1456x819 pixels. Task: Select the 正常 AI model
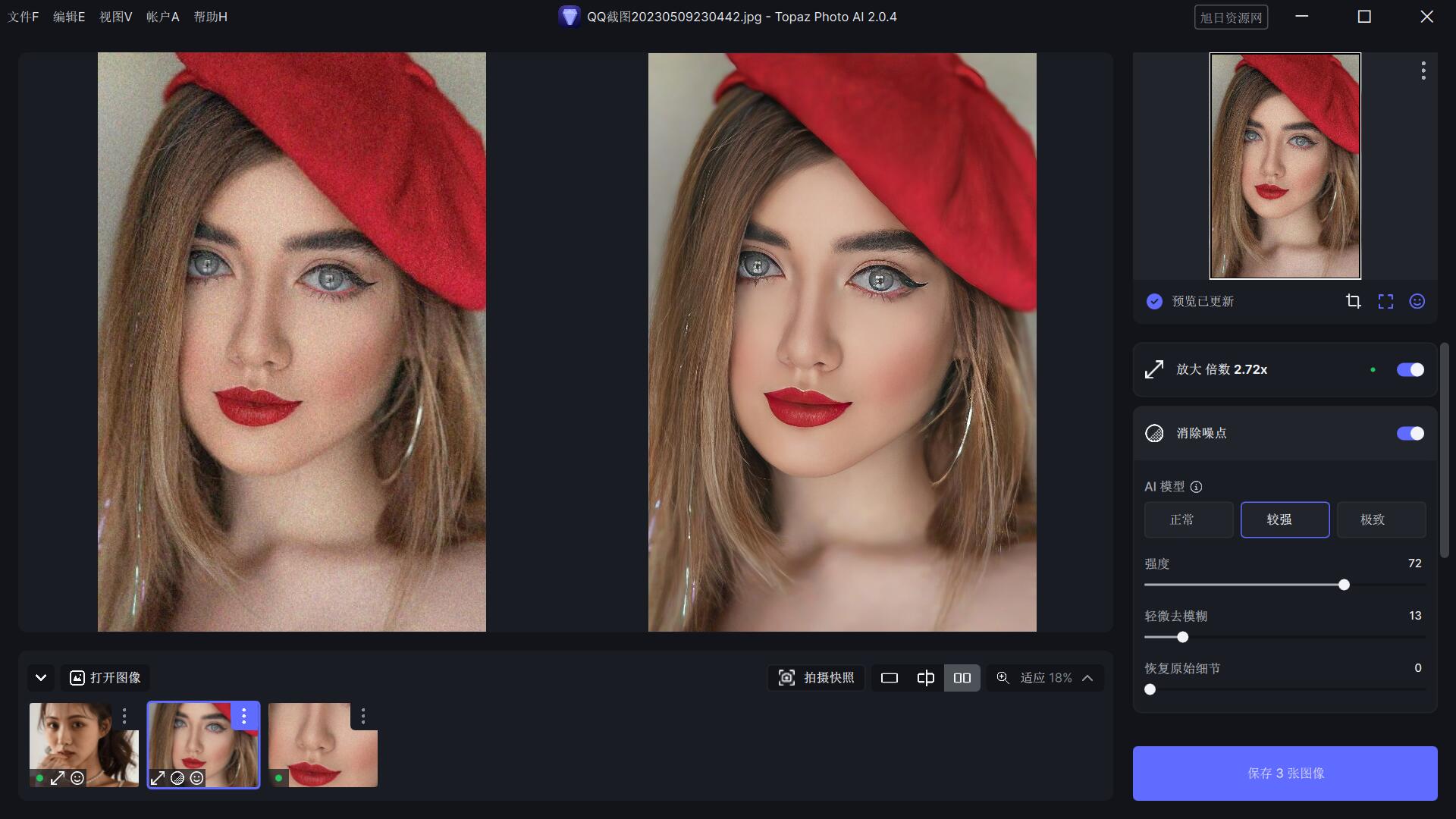[1189, 519]
